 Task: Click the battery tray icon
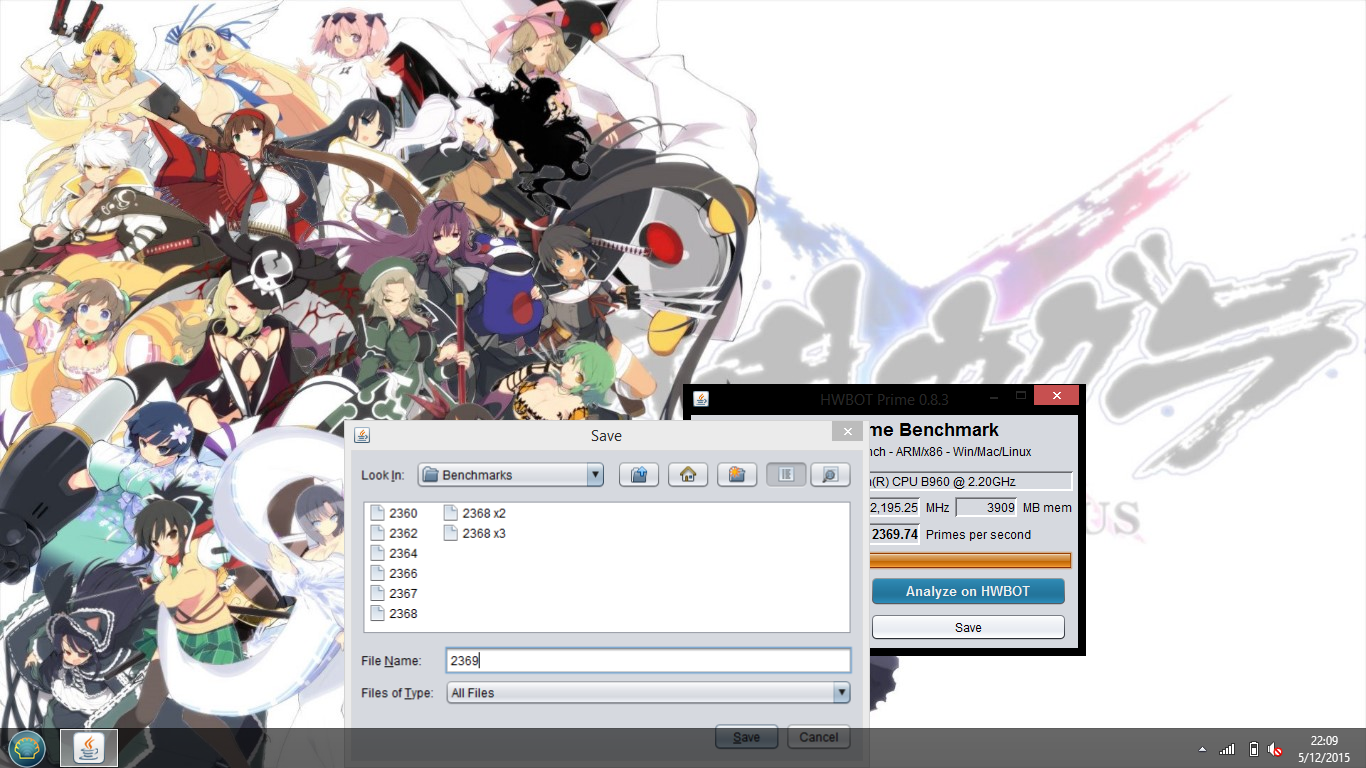[1253, 749]
